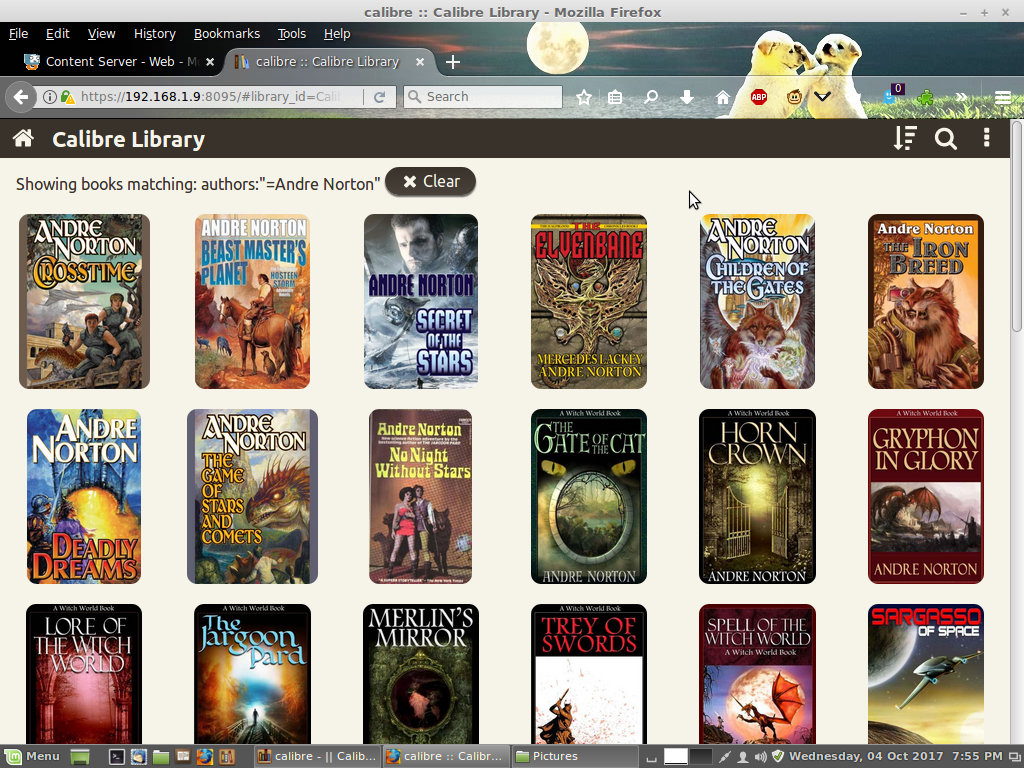Click the Greasemonkey monkey icon
Viewport: 1024px width, 768px height.
[x=794, y=97]
